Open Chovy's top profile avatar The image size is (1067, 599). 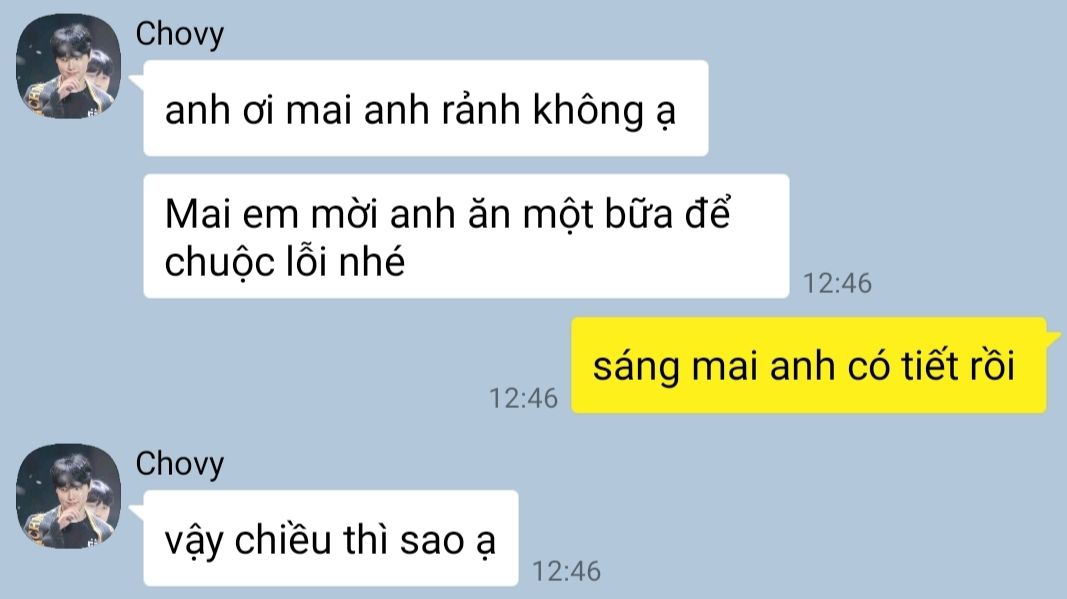pyautogui.click(x=68, y=66)
